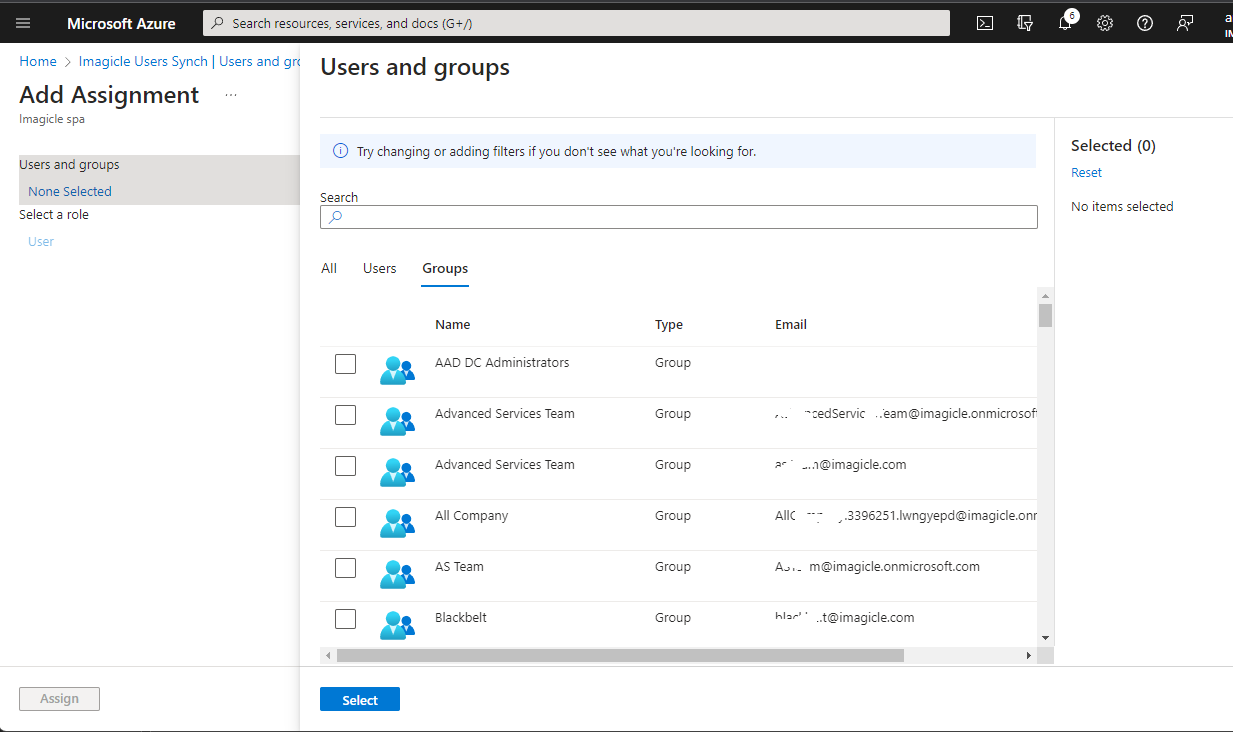Switch to the All tab
Screen dimensions: 1233x732
[x=329, y=268]
